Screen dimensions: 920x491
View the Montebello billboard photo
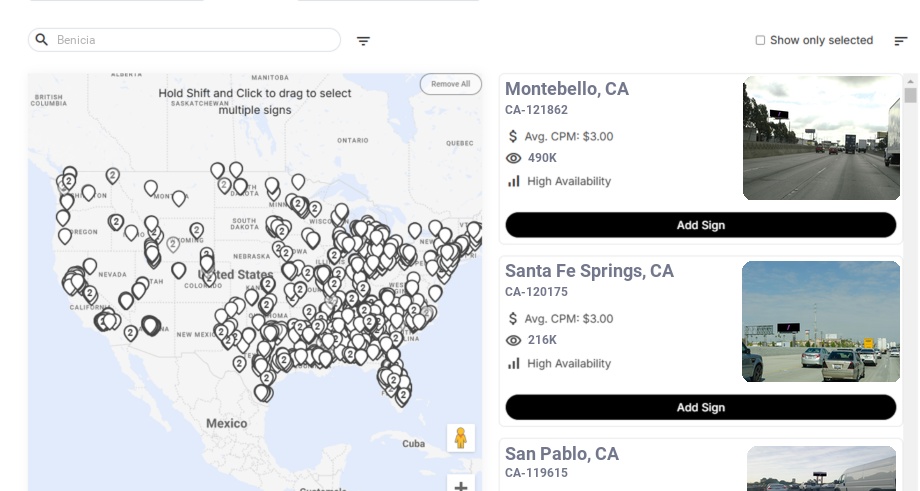pyautogui.click(x=821, y=138)
